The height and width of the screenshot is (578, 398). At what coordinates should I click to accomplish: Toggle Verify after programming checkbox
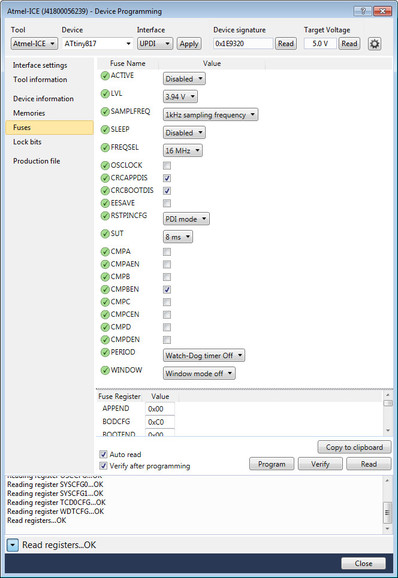[104, 466]
